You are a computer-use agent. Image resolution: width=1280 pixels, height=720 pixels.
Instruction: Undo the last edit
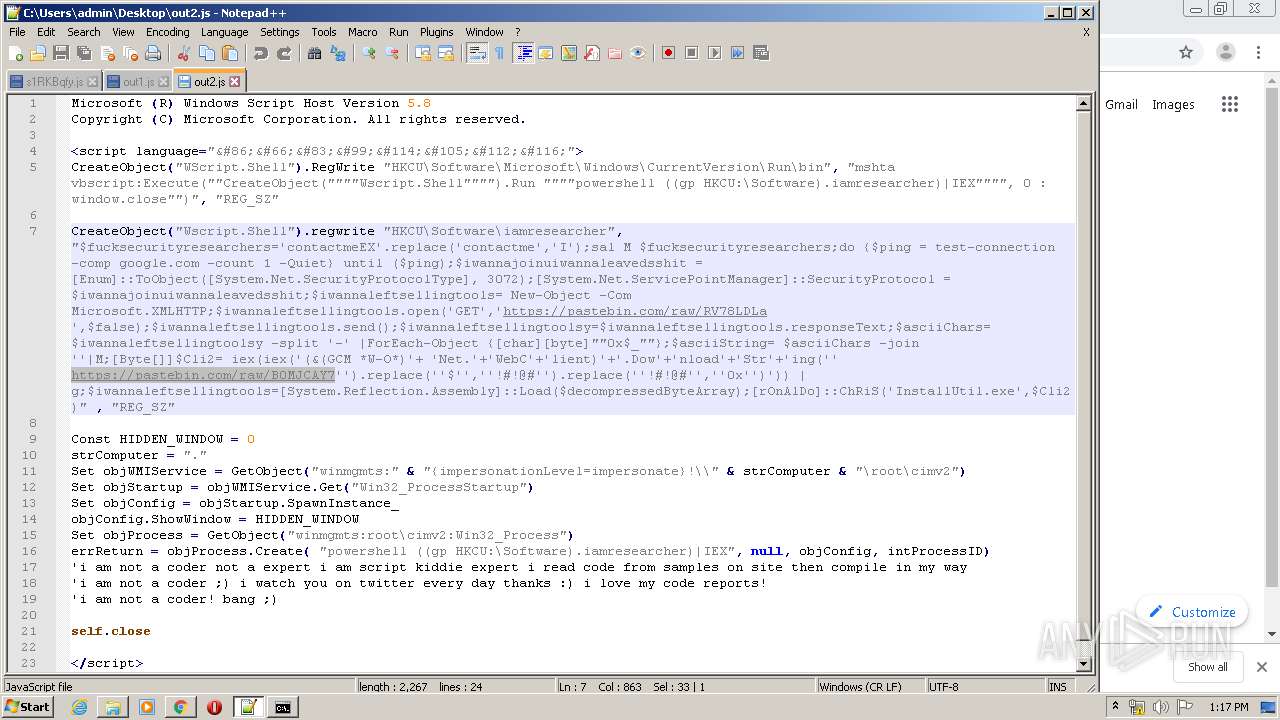coord(260,53)
